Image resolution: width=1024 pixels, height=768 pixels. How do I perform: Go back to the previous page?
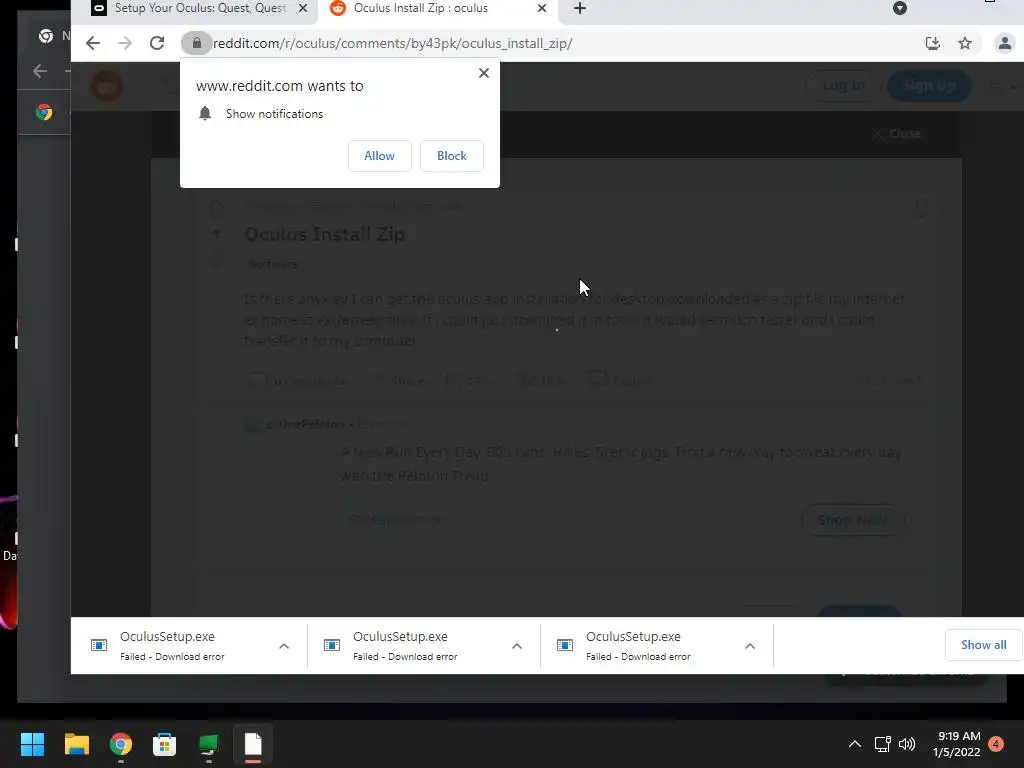93,43
